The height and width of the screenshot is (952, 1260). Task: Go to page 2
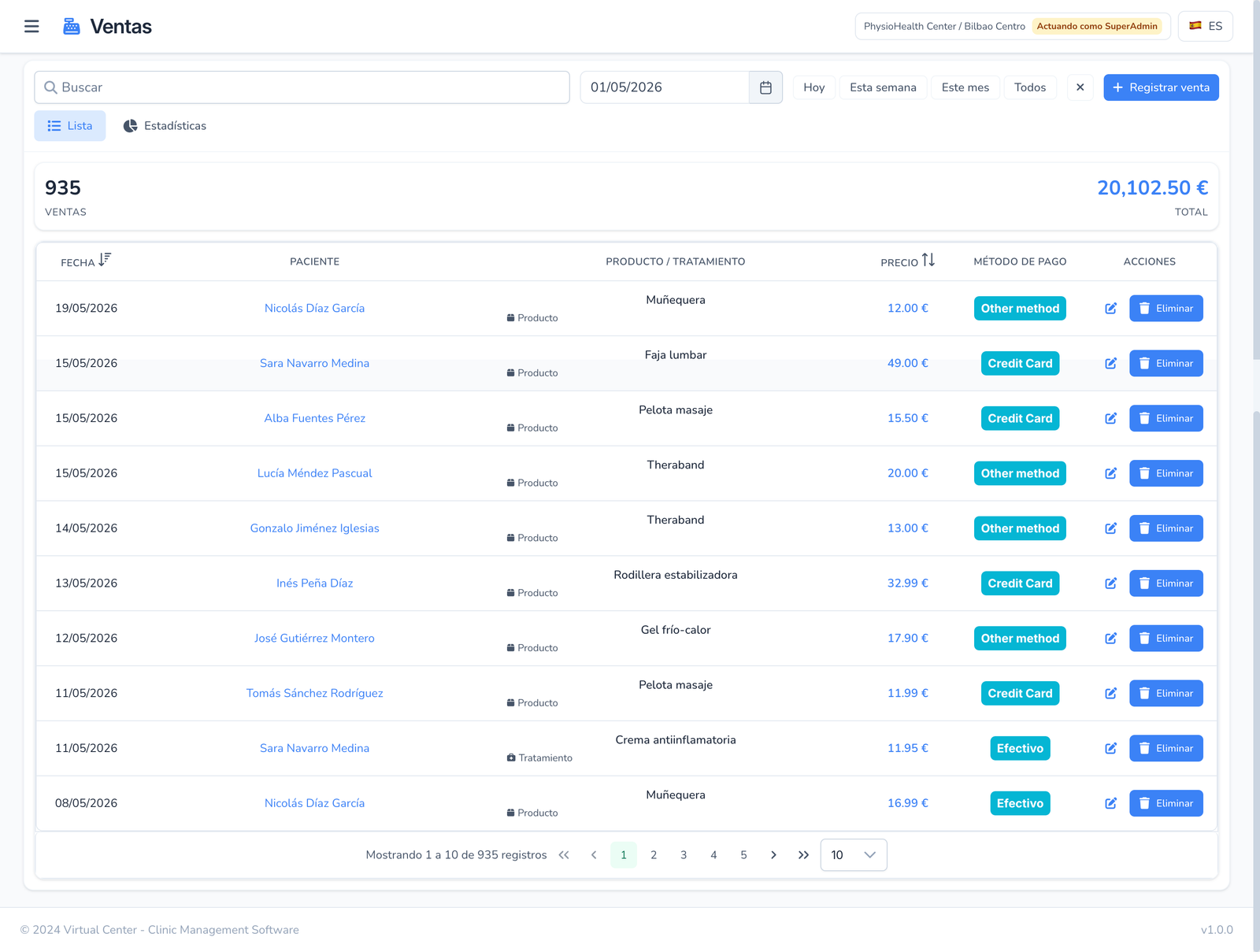coord(654,855)
